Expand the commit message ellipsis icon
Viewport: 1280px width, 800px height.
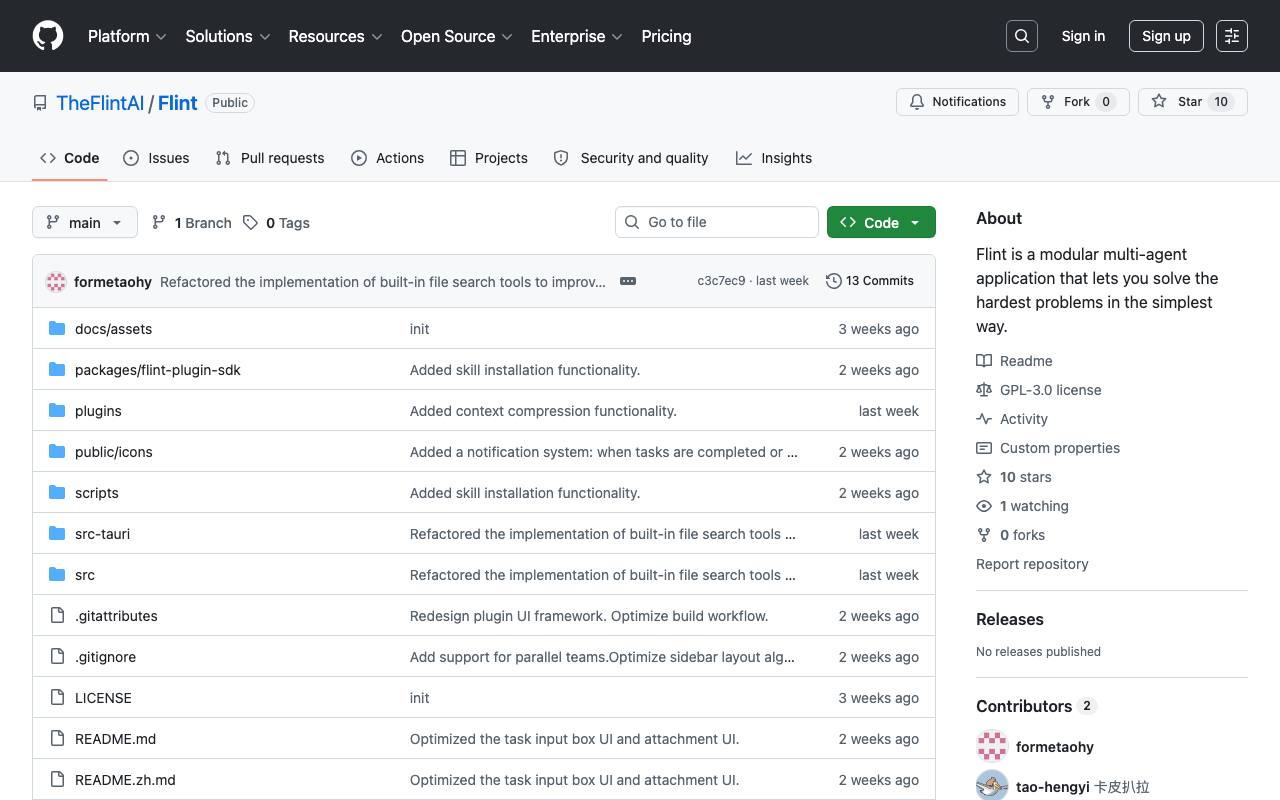tap(628, 281)
